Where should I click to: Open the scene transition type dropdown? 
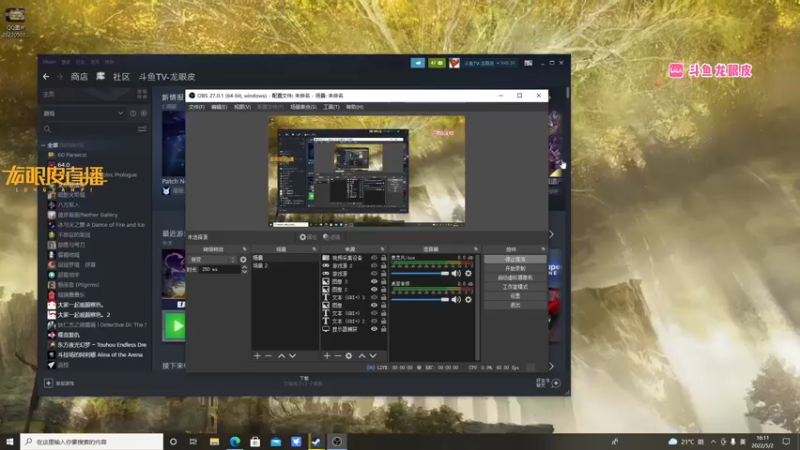point(213,260)
